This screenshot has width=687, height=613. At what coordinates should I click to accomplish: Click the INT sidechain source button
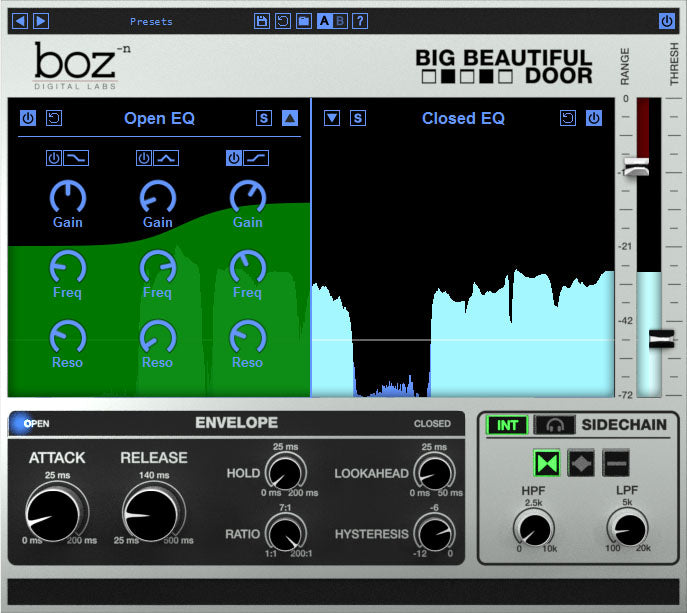coord(508,425)
